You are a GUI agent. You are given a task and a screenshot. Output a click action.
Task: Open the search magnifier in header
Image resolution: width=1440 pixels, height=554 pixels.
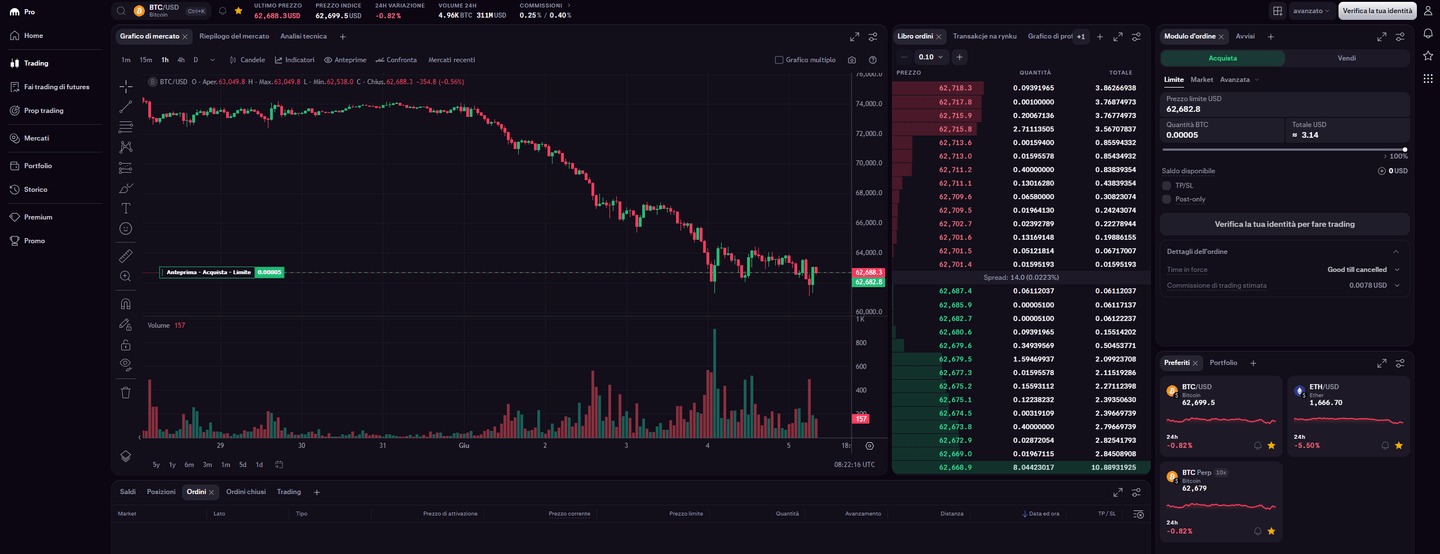(x=121, y=11)
